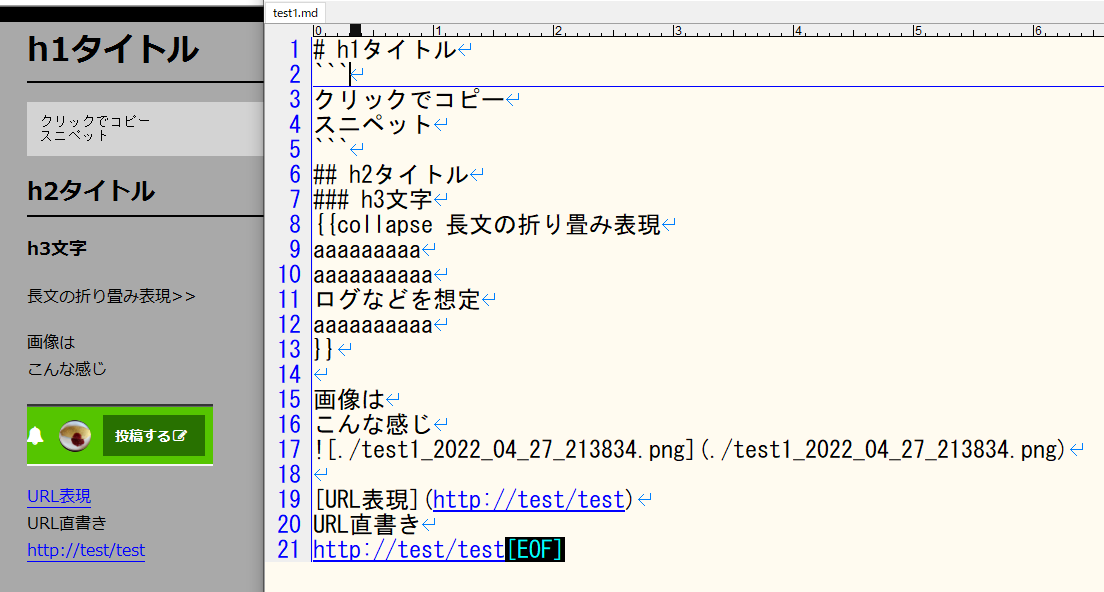Click the 'スニペット' line in editor

372,125
